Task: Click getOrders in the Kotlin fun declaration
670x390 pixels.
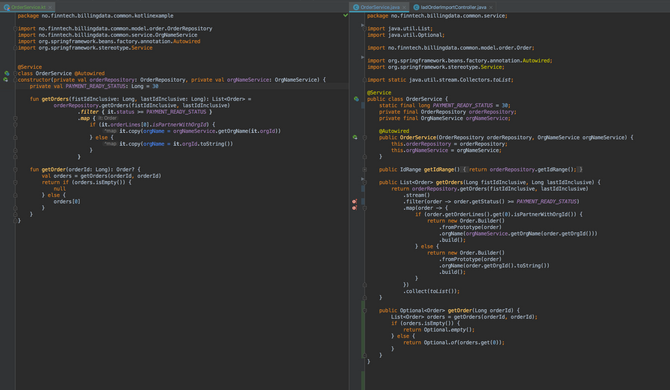Action: pyautogui.click(x=55, y=99)
